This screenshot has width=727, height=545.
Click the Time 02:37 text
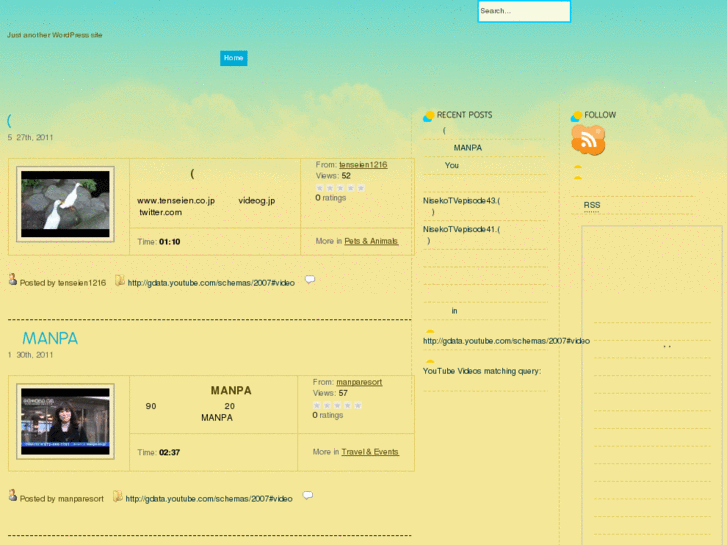click(159, 452)
